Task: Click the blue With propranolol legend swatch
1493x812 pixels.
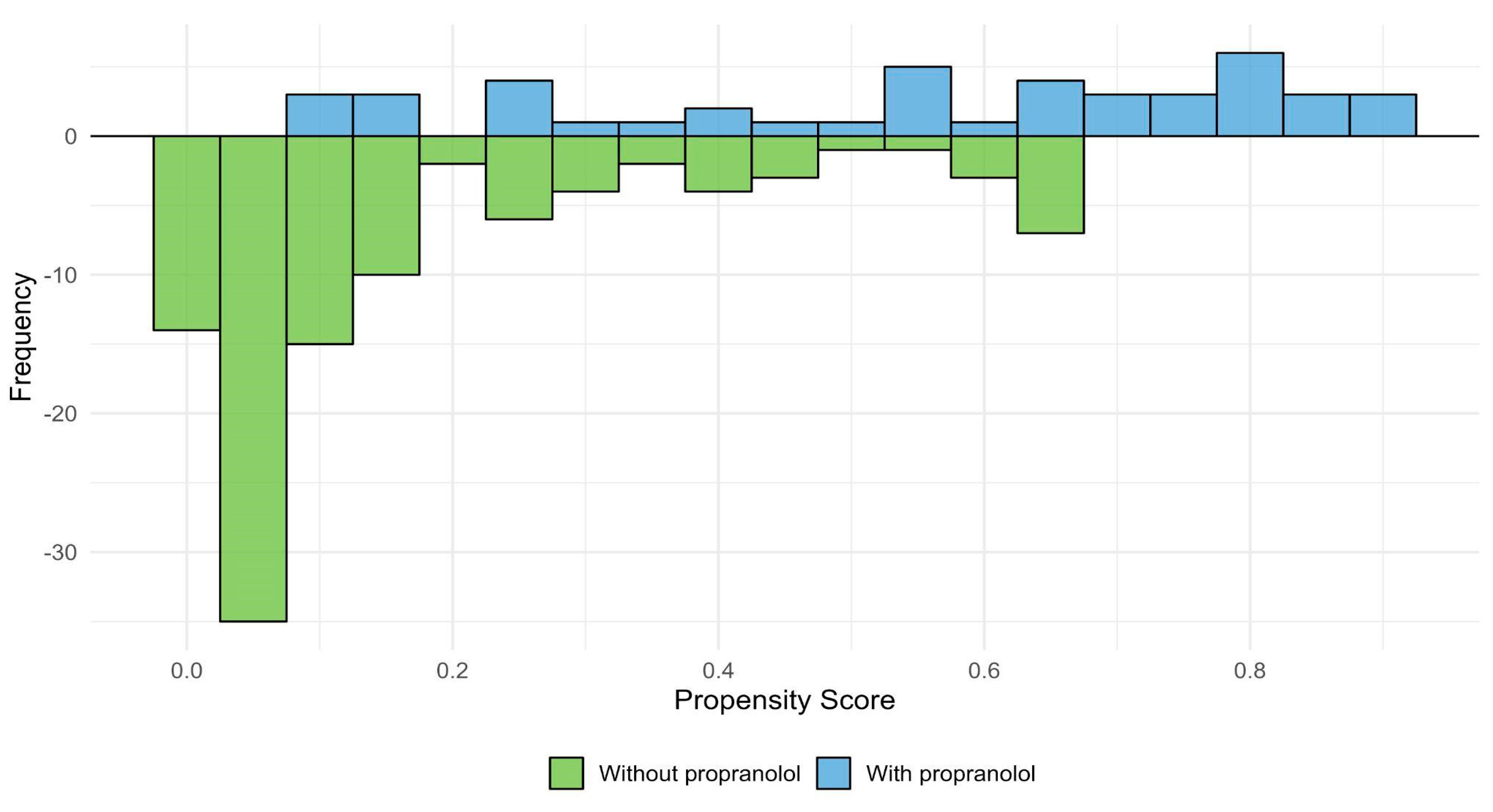Action: [x=833, y=773]
